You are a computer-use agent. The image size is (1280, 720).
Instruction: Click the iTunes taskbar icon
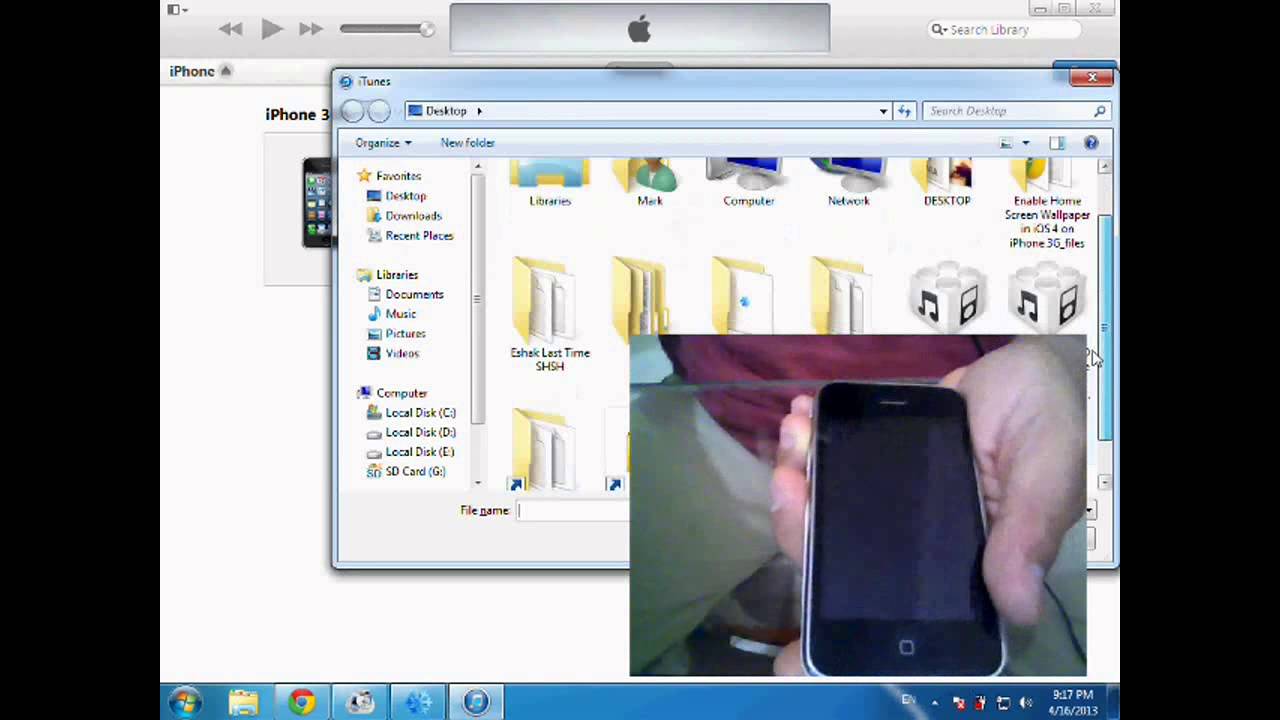pos(476,702)
